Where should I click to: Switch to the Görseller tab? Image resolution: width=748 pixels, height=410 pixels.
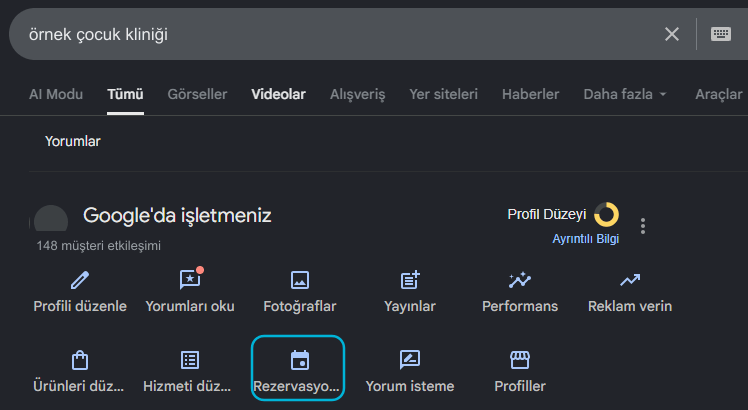pyautogui.click(x=197, y=94)
